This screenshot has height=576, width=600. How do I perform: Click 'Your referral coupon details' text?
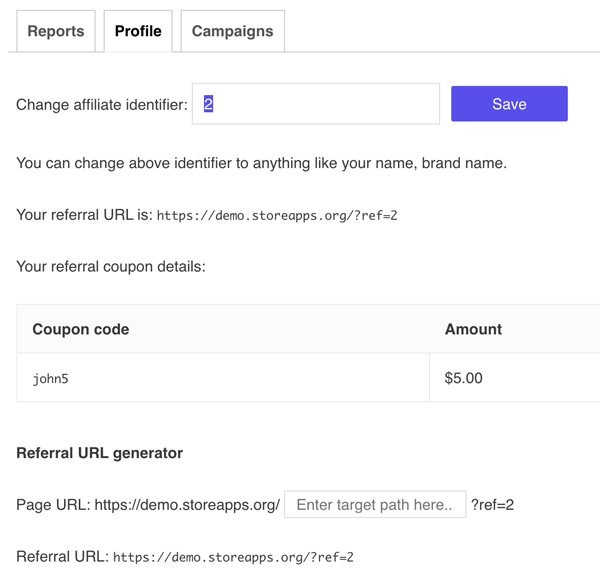point(111,267)
